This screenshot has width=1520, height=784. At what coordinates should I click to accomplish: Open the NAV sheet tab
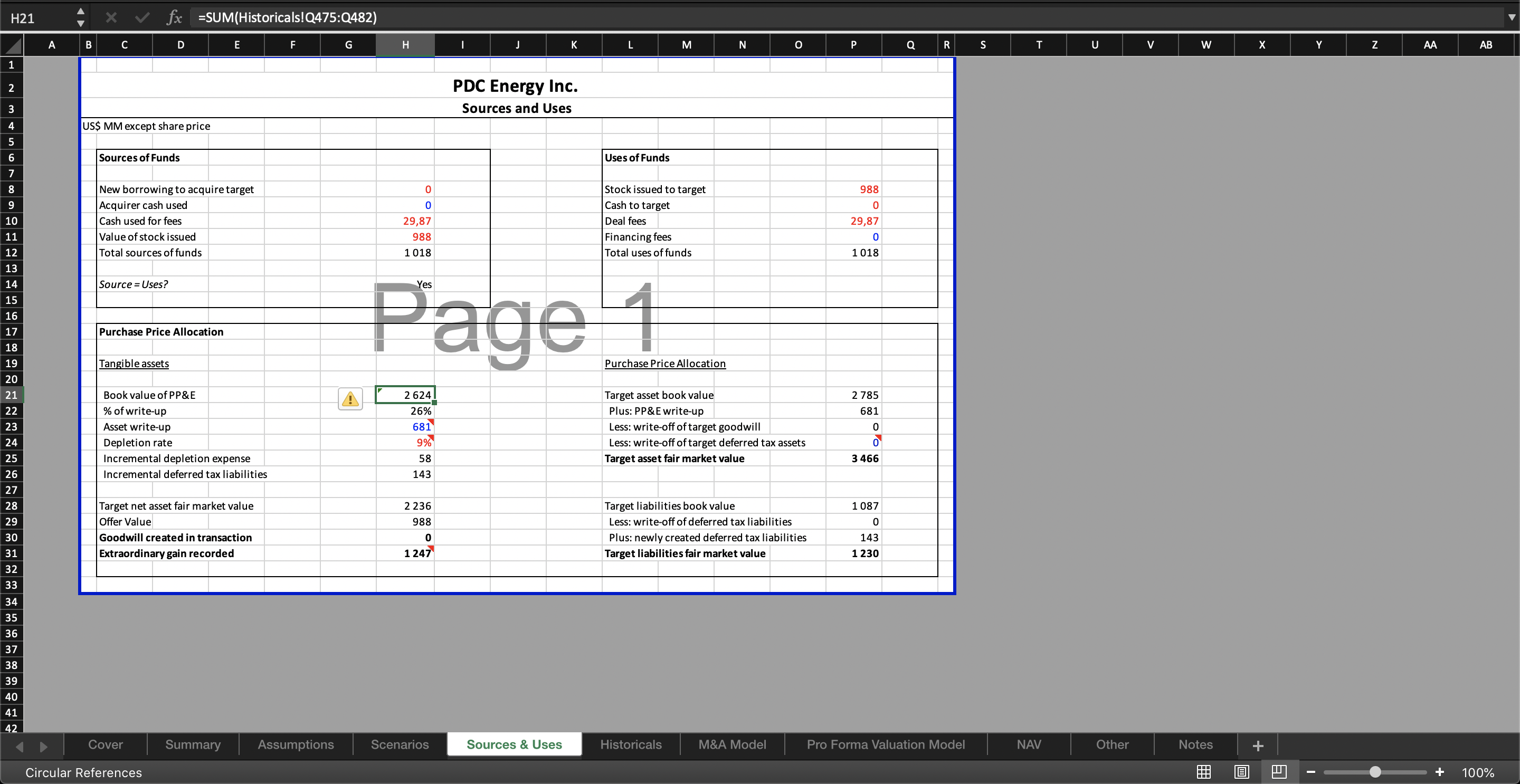click(x=1029, y=744)
